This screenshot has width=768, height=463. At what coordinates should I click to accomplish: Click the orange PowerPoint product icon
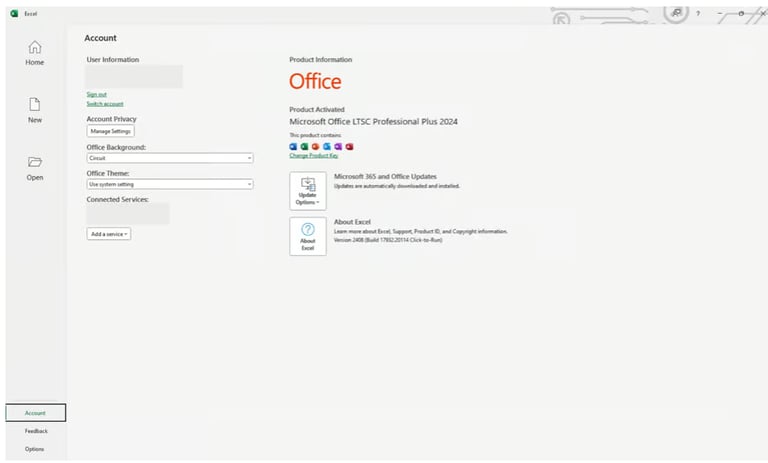tap(315, 146)
